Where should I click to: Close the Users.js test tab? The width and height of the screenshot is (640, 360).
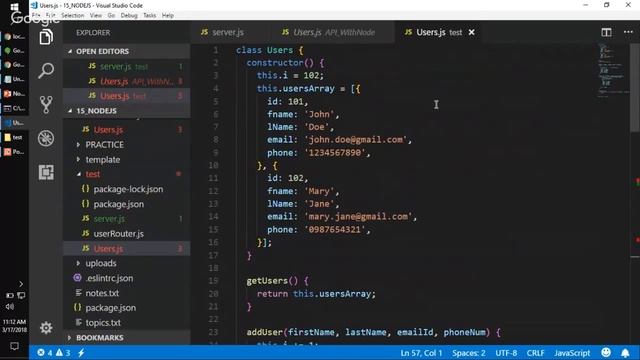pos(471,32)
